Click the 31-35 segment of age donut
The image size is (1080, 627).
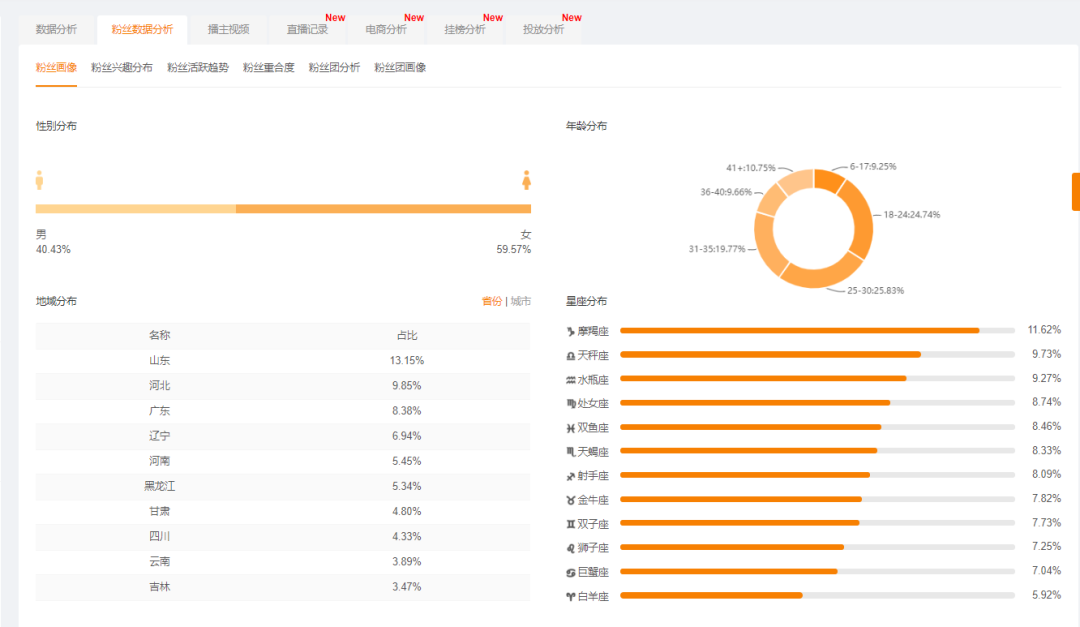pyautogui.click(x=768, y=245)
